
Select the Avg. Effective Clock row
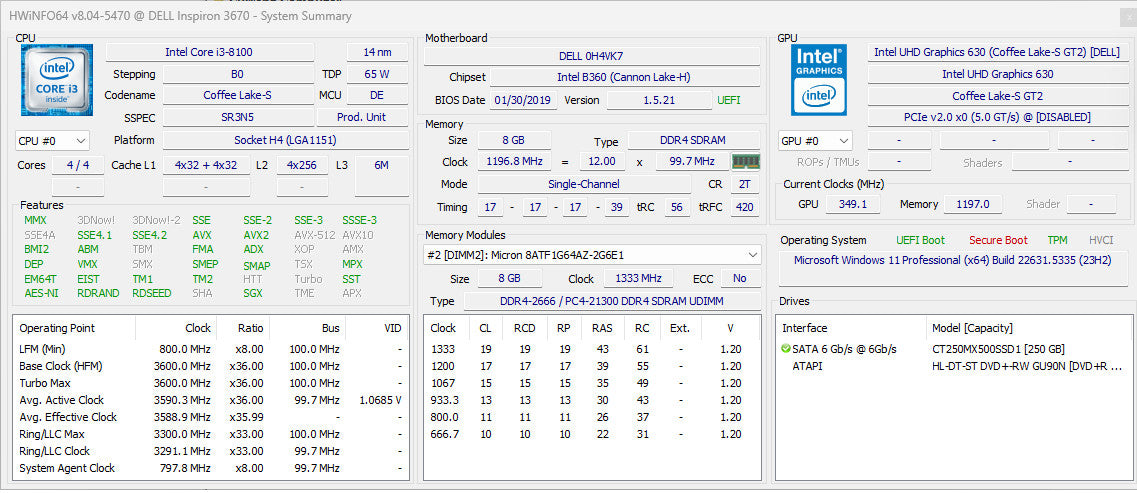coord(211,417)
